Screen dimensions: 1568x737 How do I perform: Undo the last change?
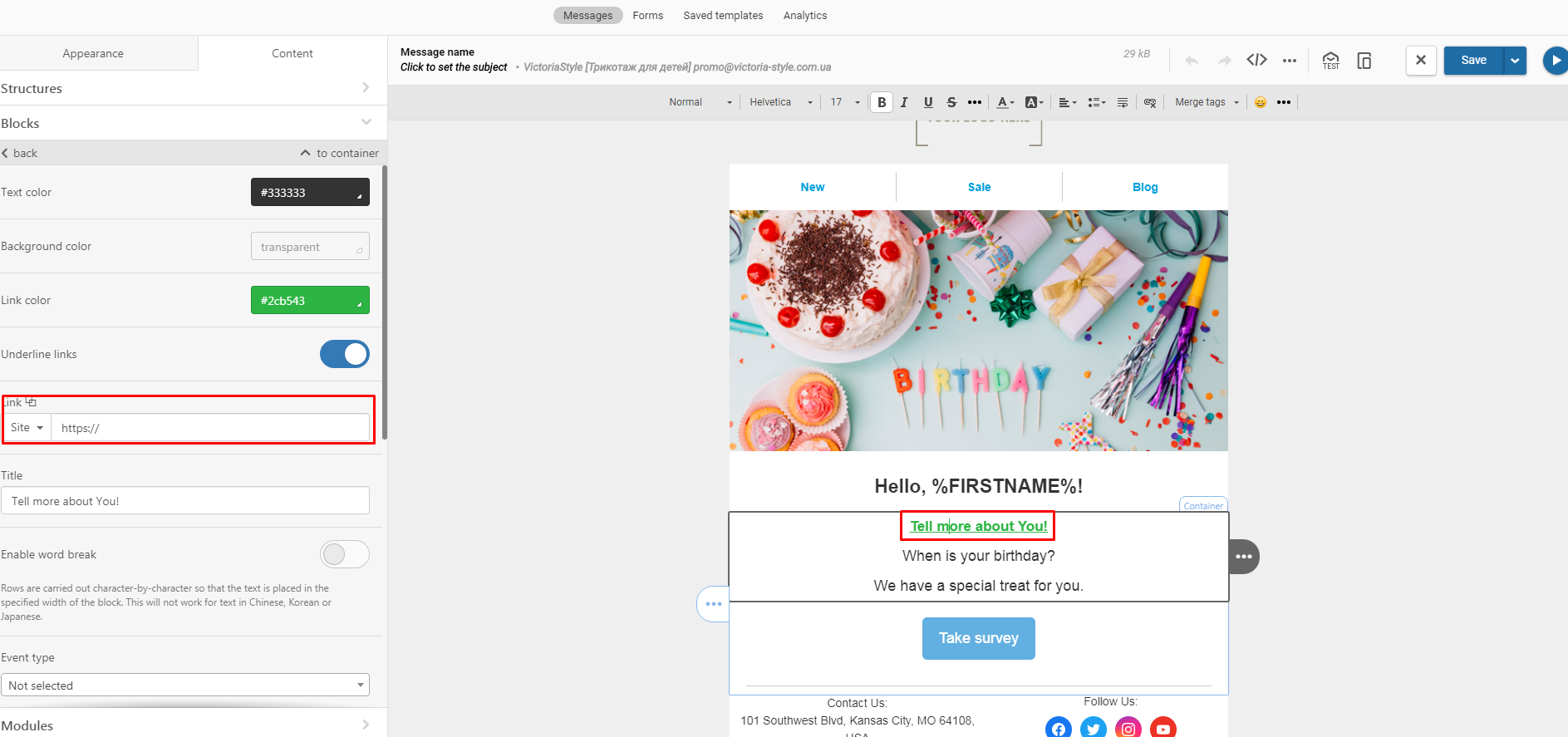tap(1192, 60)
